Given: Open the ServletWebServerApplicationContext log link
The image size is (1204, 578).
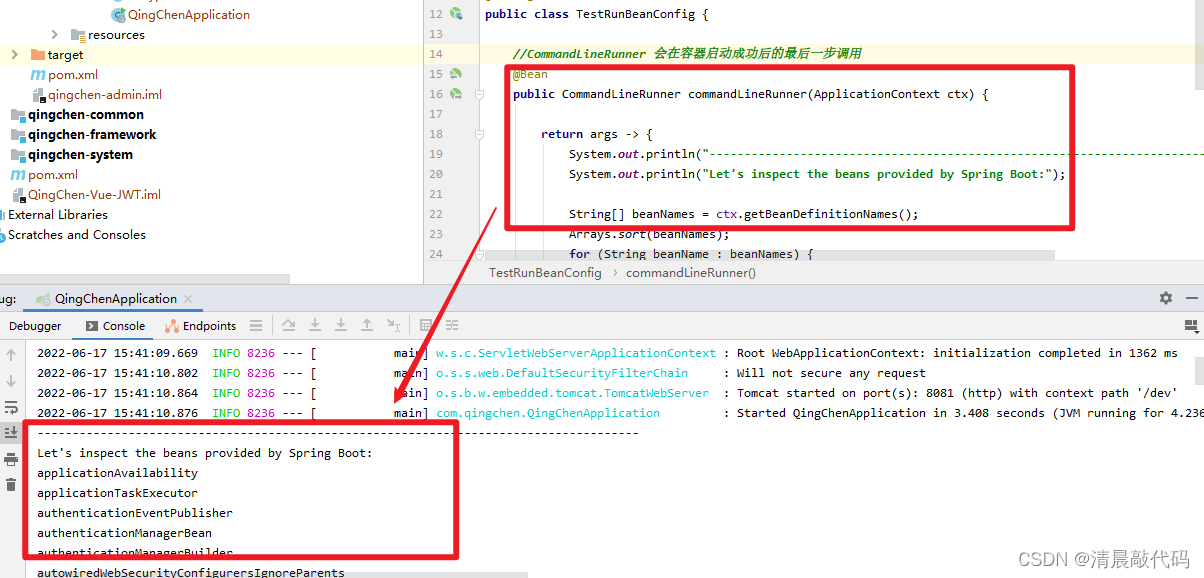Looking at the screenshot, I should click(x=576, y=353).
